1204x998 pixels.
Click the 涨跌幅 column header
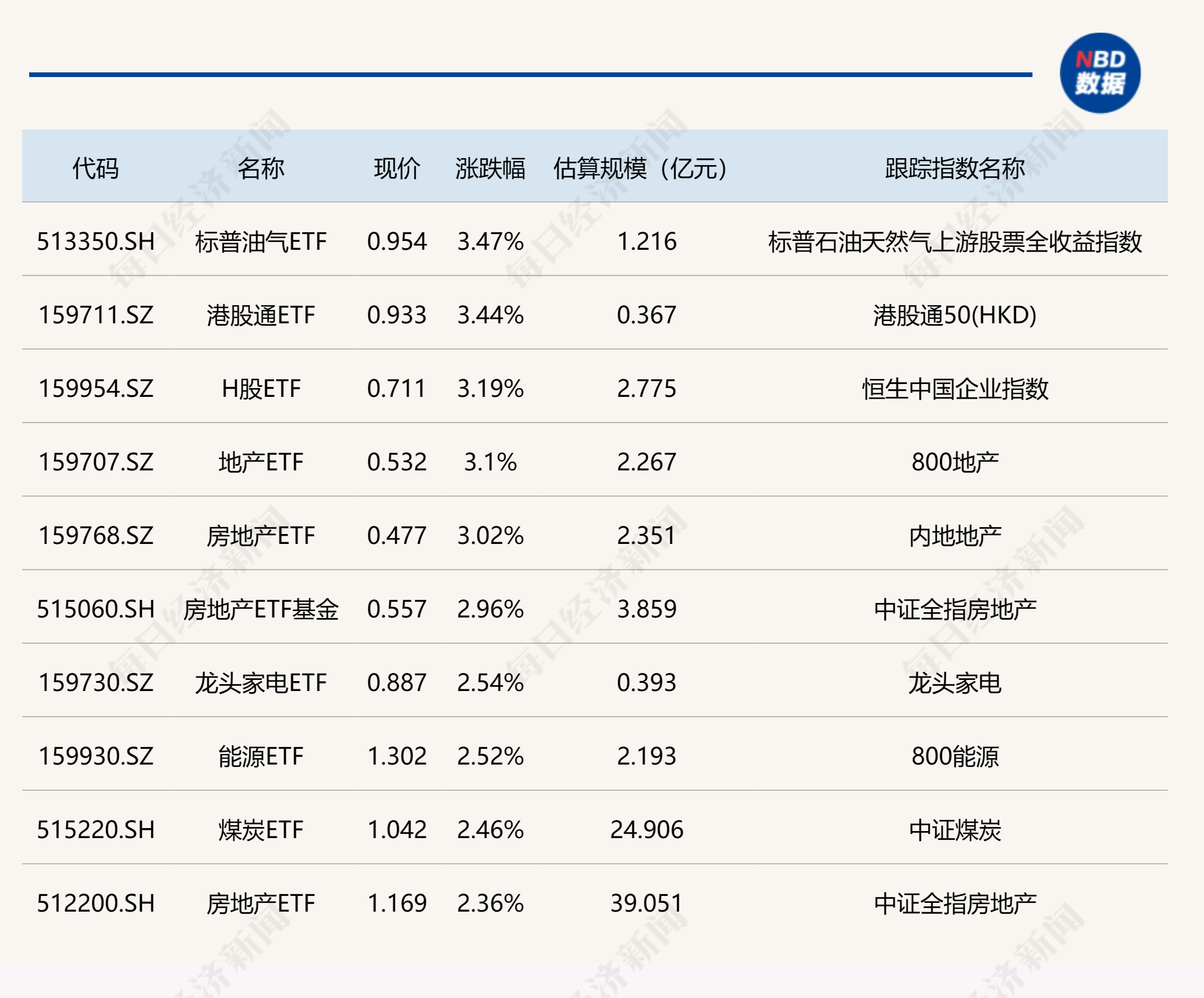(x=490, y=169)
